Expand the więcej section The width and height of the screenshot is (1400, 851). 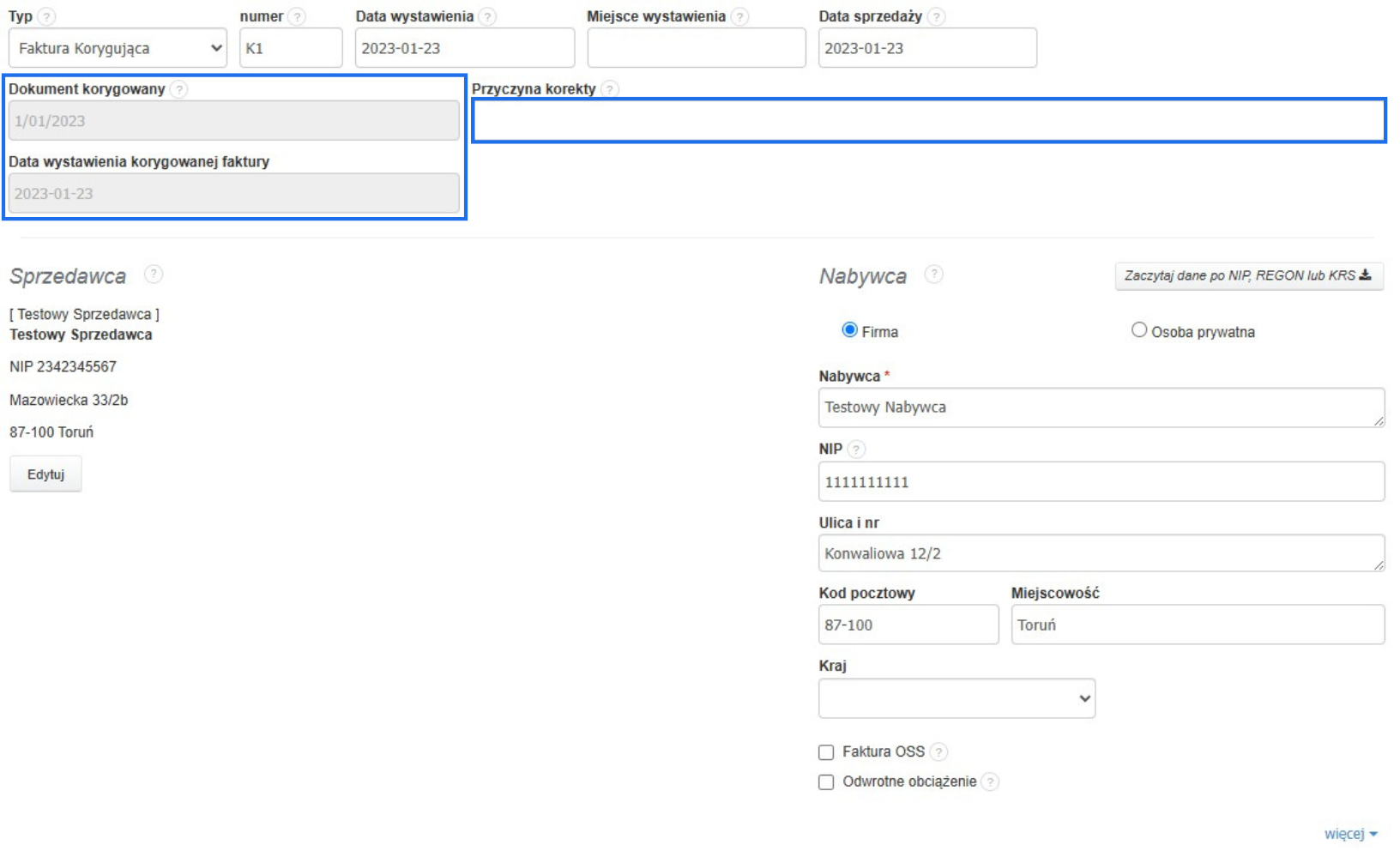point(1349,834)
